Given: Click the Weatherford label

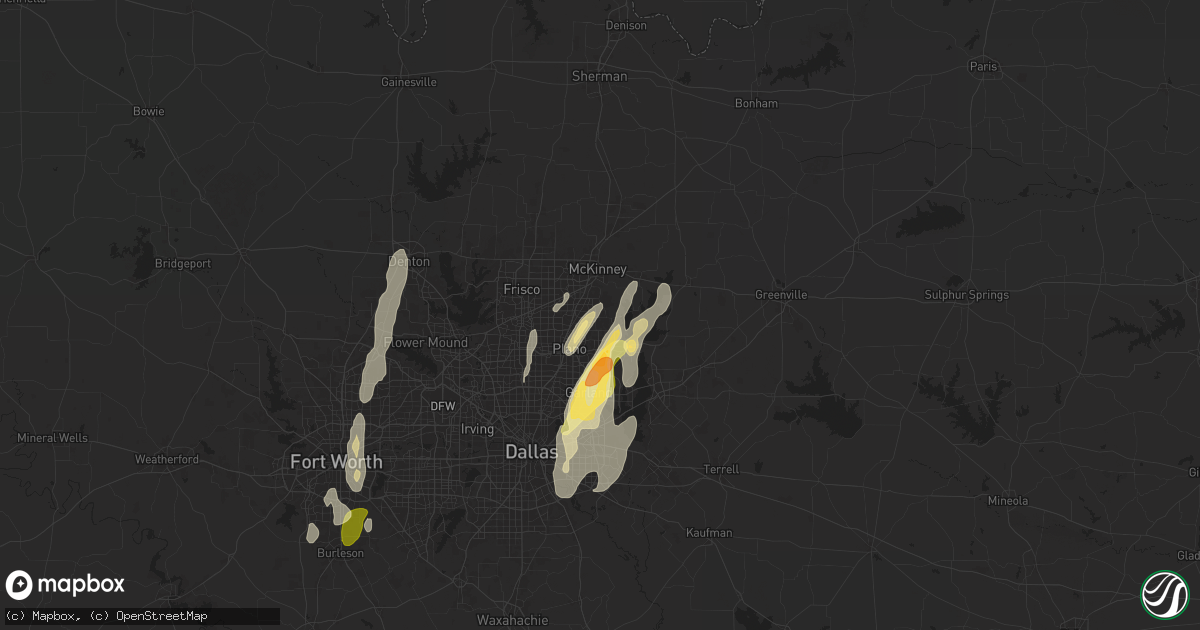Looking at the screenshot, I should [167, 459].
